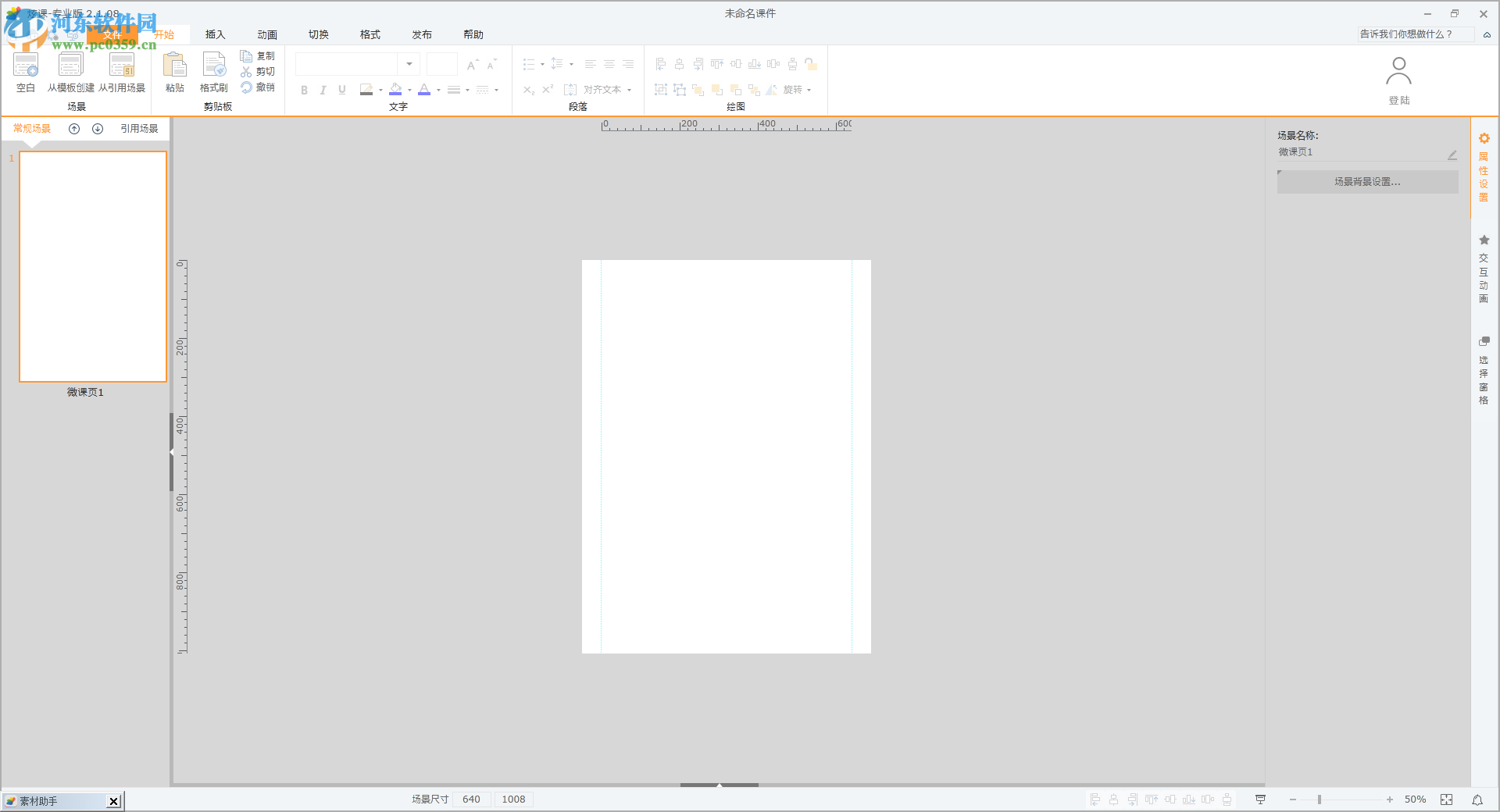Open the 帮助 ribbon tab
This screenshot has width=1500, height=812.
(x=473, y=34)
